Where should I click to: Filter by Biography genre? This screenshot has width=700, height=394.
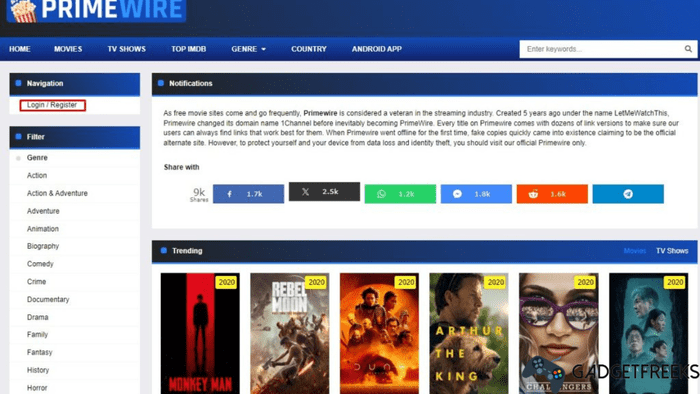click(x=42, y=246)
